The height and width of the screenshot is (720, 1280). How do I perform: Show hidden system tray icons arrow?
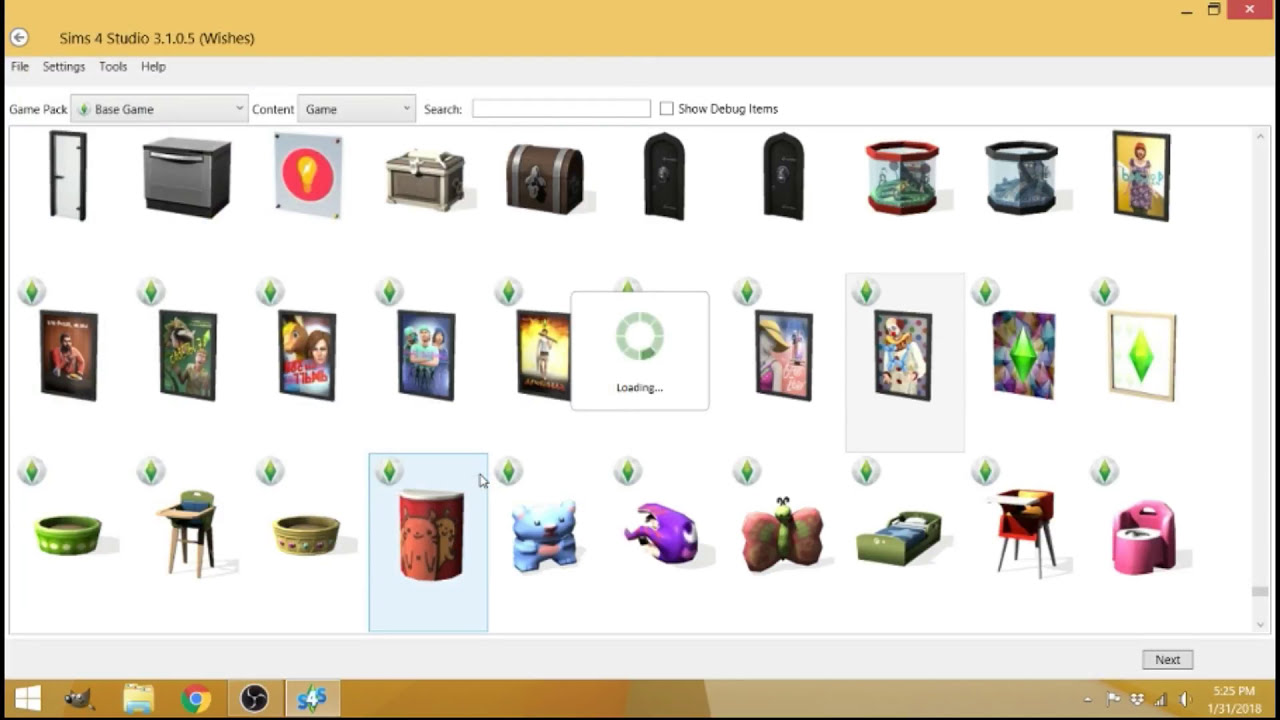click(x=1088, y=699)
